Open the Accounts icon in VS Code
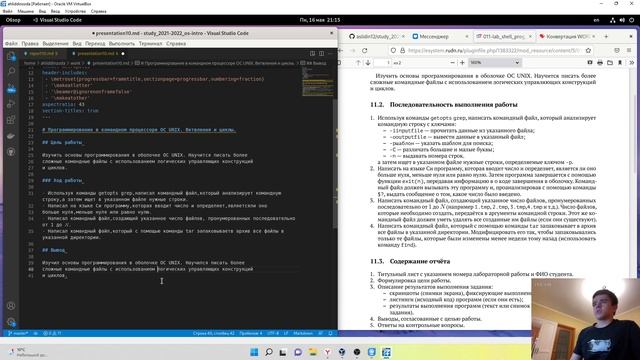 click(x=11, y=306)
